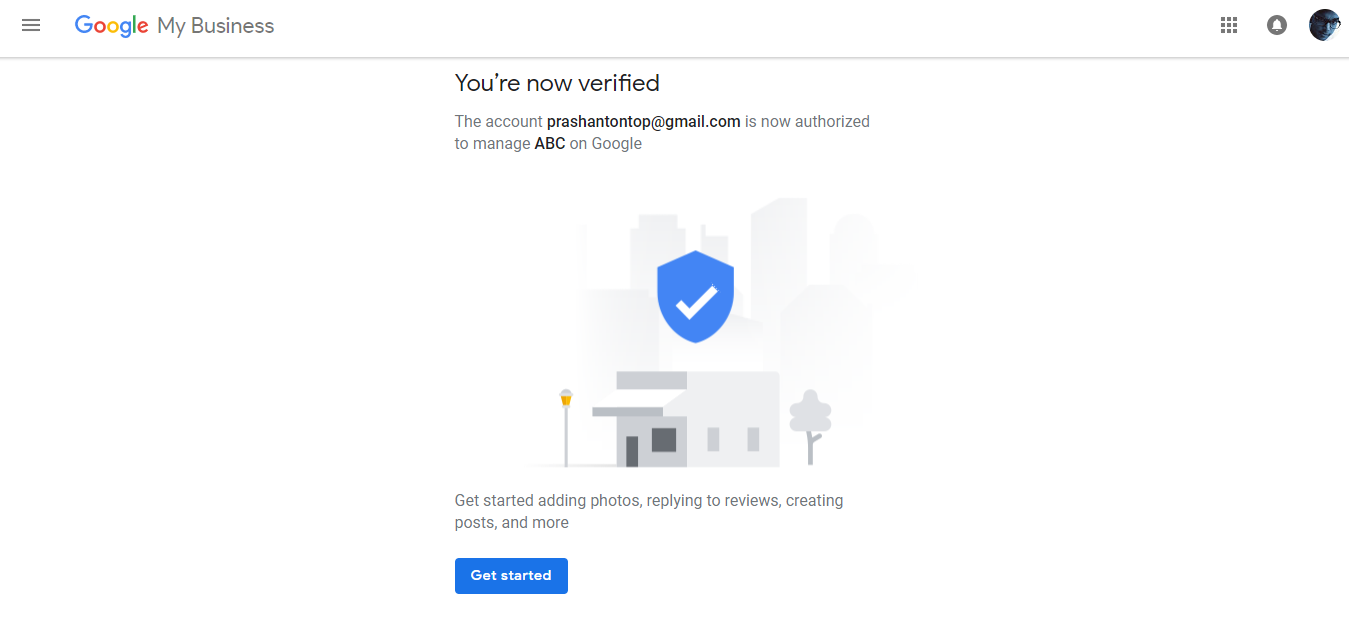Click the dark window on the storefront
This screenshot has width=1349, height=631.
(664, 440)
